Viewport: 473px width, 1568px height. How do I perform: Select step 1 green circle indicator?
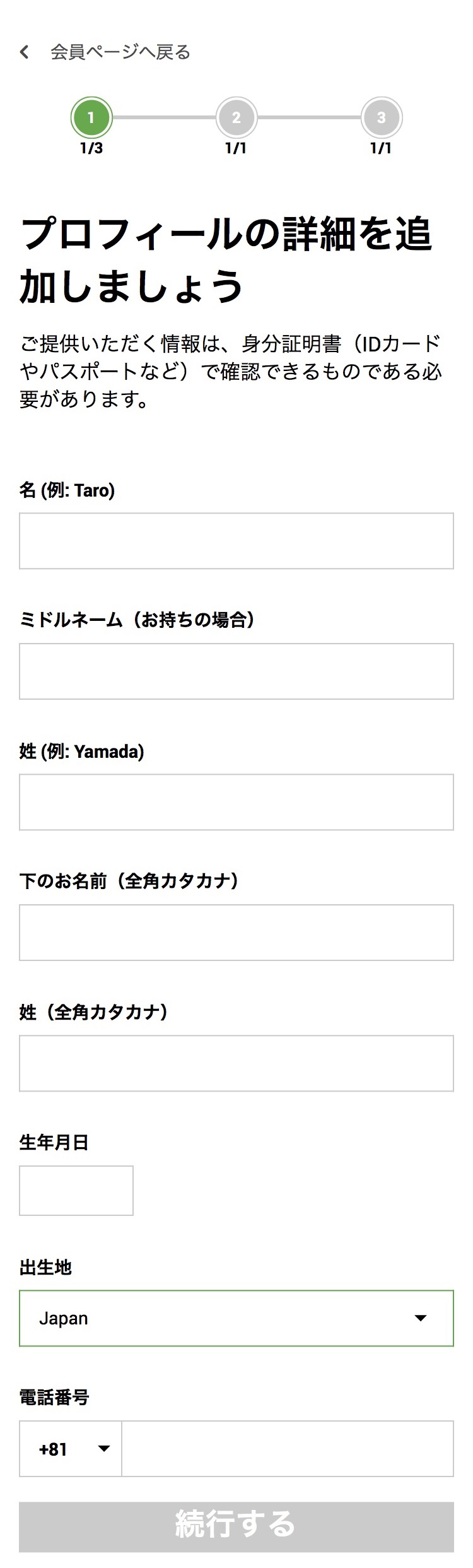point(91,117)
